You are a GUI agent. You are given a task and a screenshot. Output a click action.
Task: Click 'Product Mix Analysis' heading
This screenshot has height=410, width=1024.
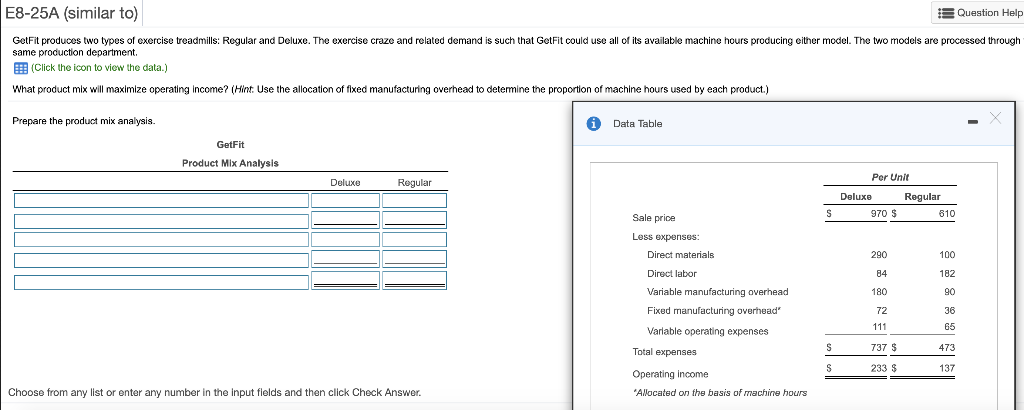click(x=230, y=163)
